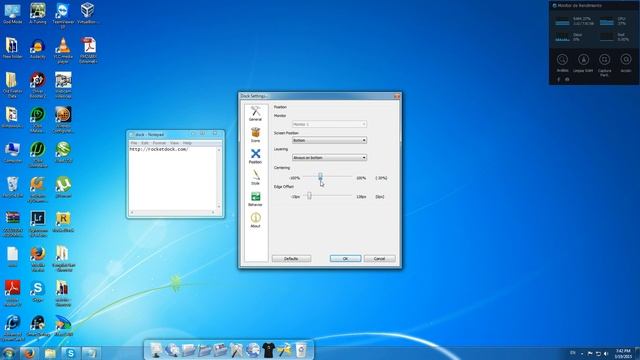Open the Style section in Dock Settings
The image size is (640, 360).
click(x=256, y=177)
